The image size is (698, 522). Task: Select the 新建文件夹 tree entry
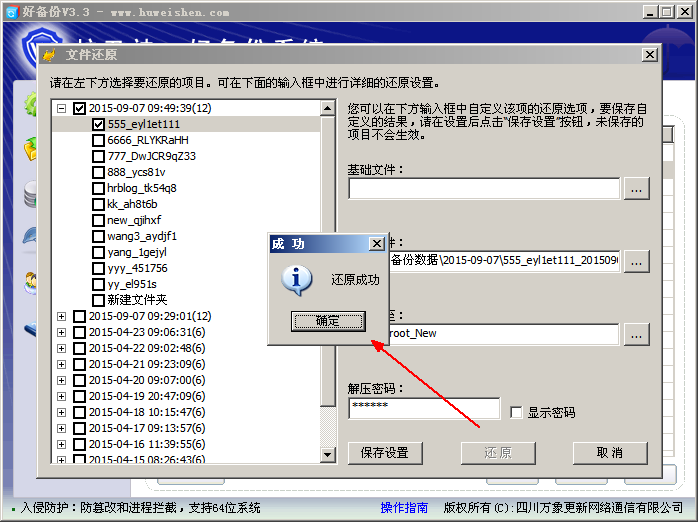pyautogui.click(x=137, y=300)
